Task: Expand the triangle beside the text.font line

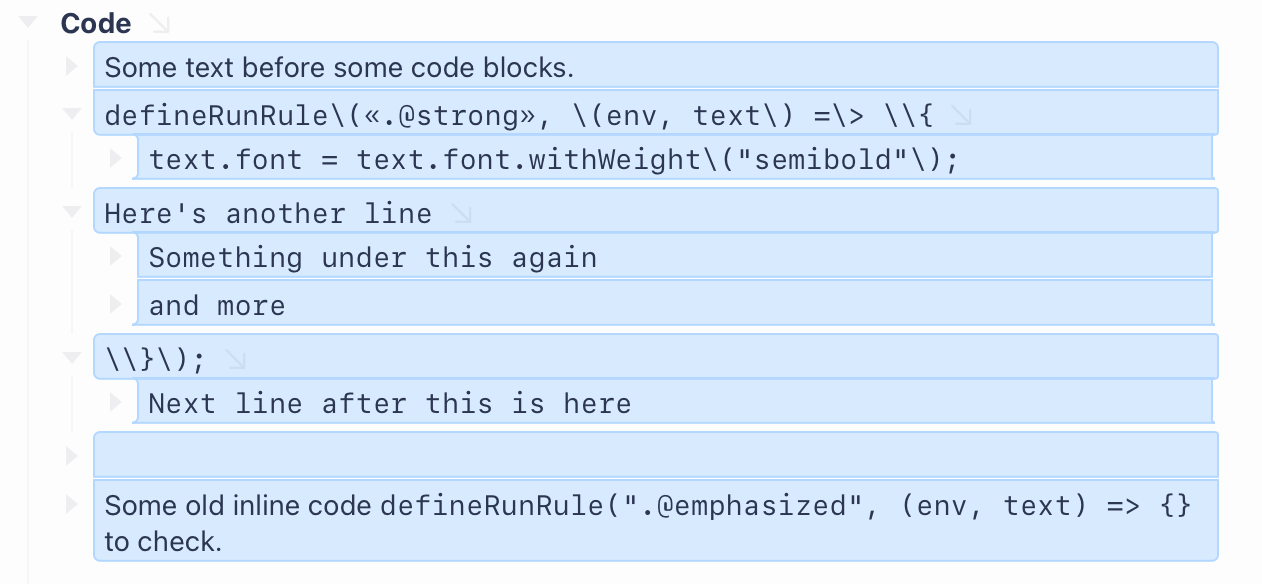Action: (x=116, y=158)
